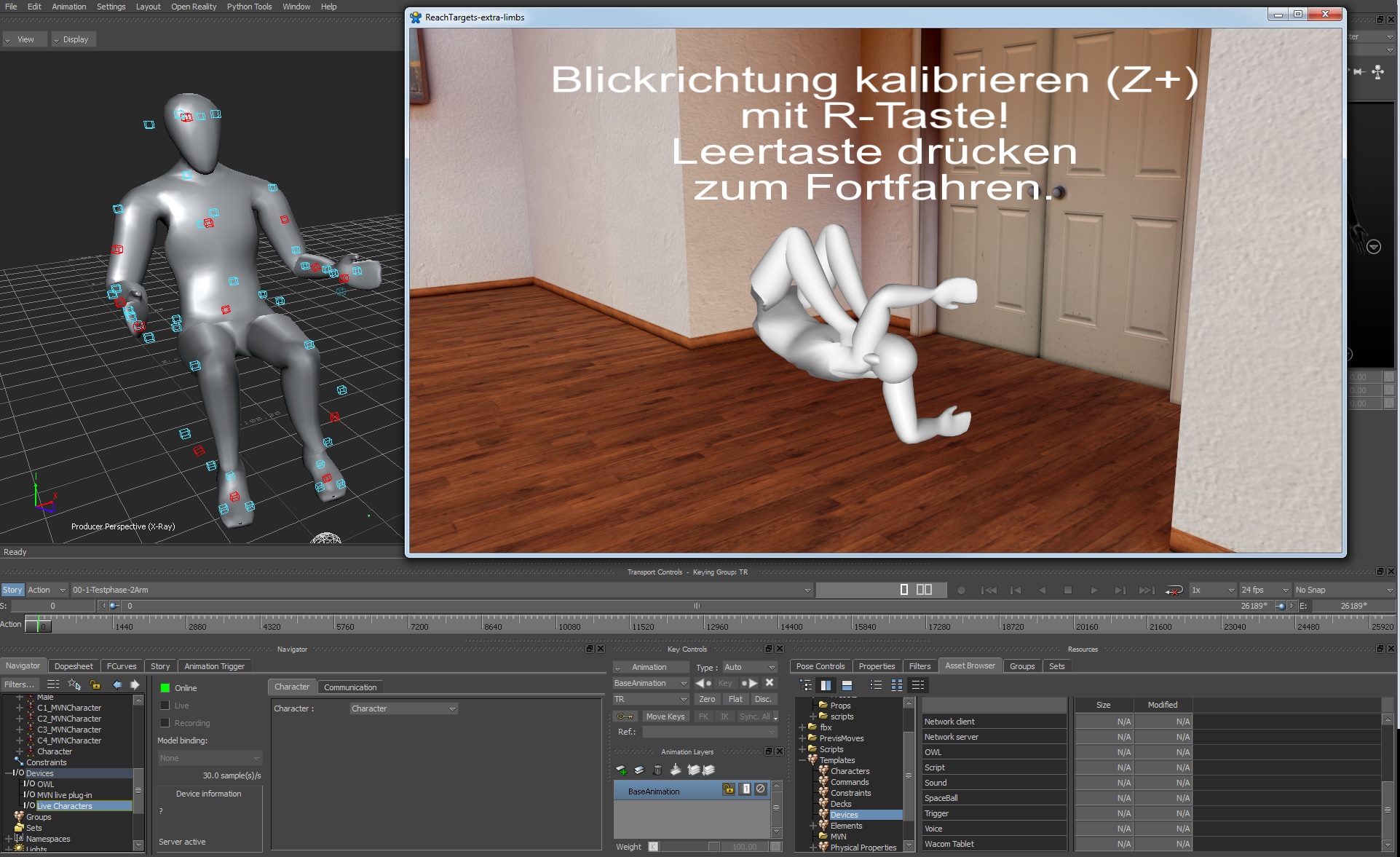Viewport: 1400px width, 857px height.
Task: Toggle the Online device checkbox
Action: click(x=165, y=688)
